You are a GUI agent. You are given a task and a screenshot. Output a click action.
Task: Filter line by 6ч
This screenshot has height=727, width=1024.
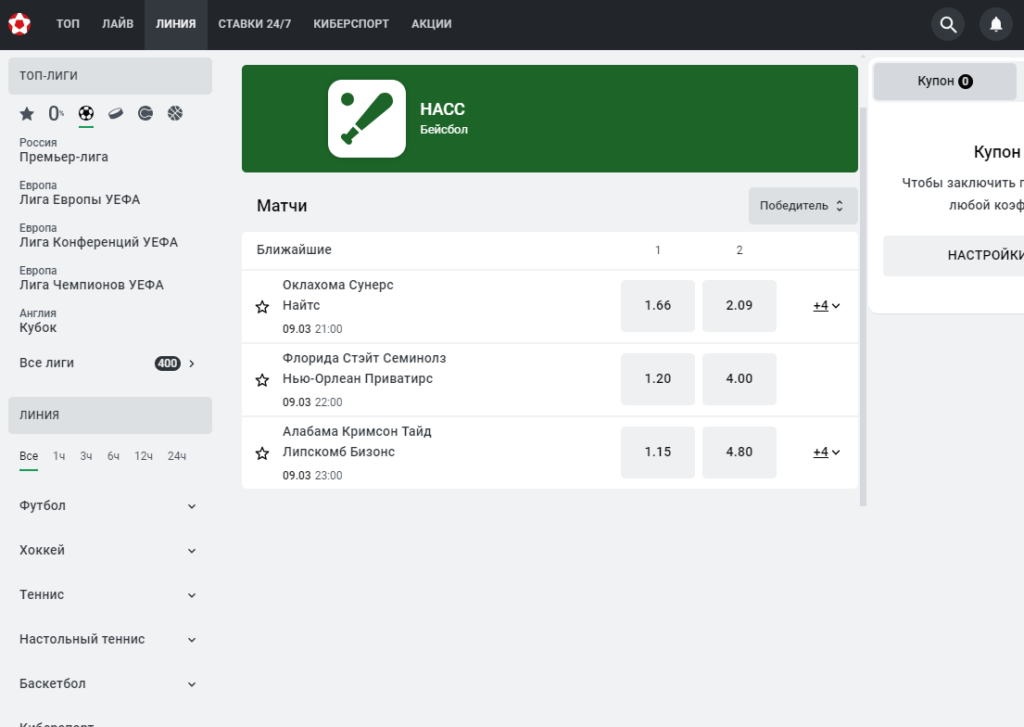click(113, 456)
